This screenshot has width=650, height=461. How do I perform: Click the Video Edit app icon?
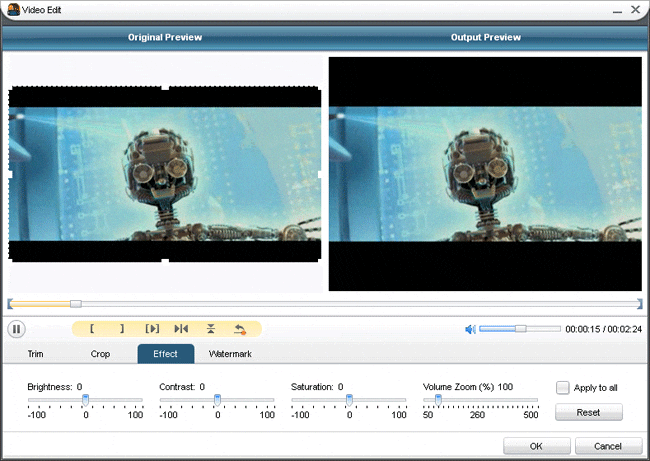(x=13, y=10)
